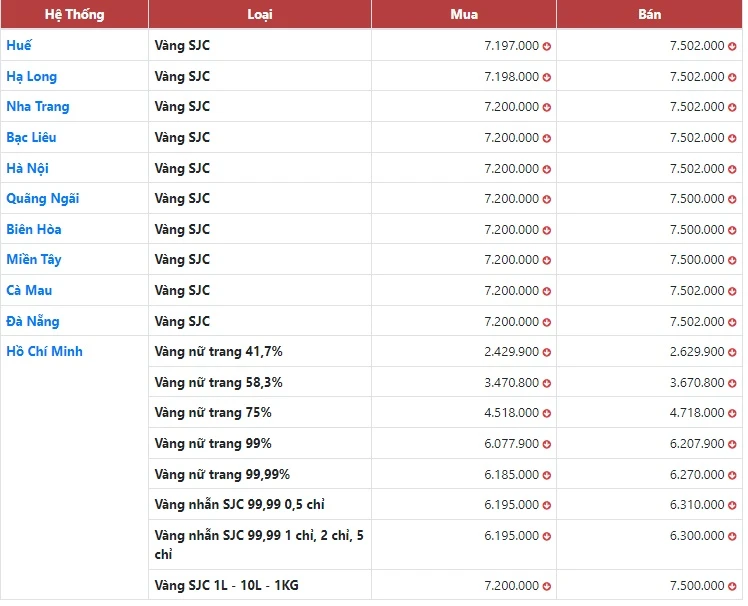
Task: Click the red arrow icon next to 6.310.000
Action: pyautogui.click(x=733, y=505)
